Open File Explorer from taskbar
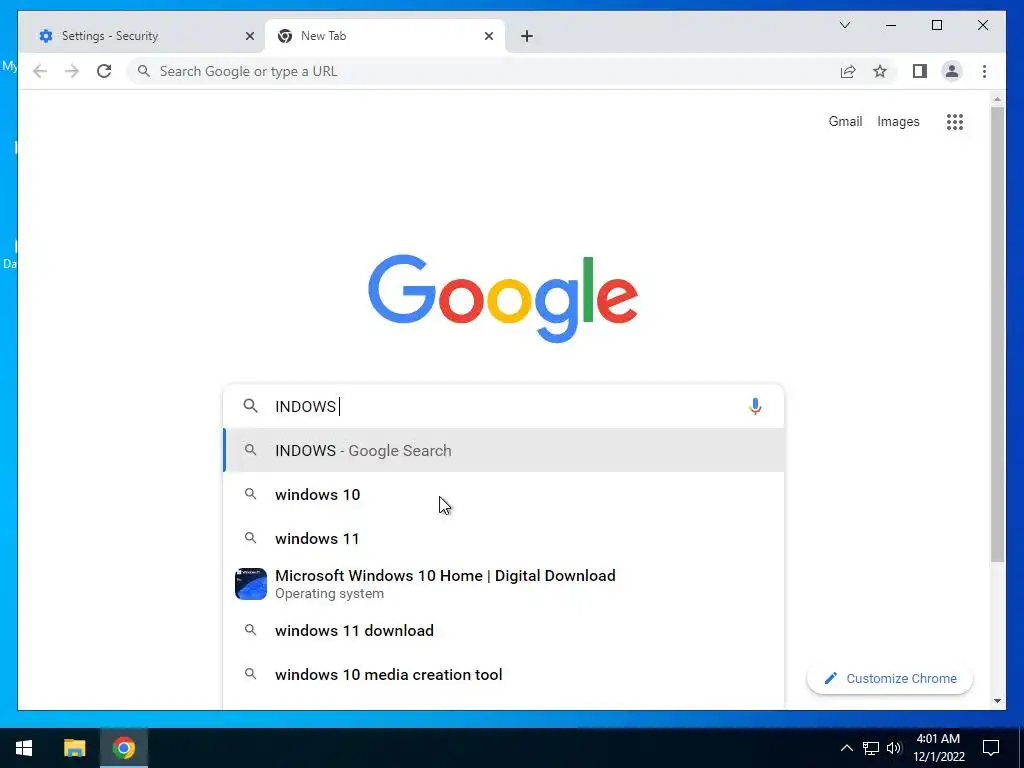The width and height of the screenshot is (1024, 768). click(74, 748)
